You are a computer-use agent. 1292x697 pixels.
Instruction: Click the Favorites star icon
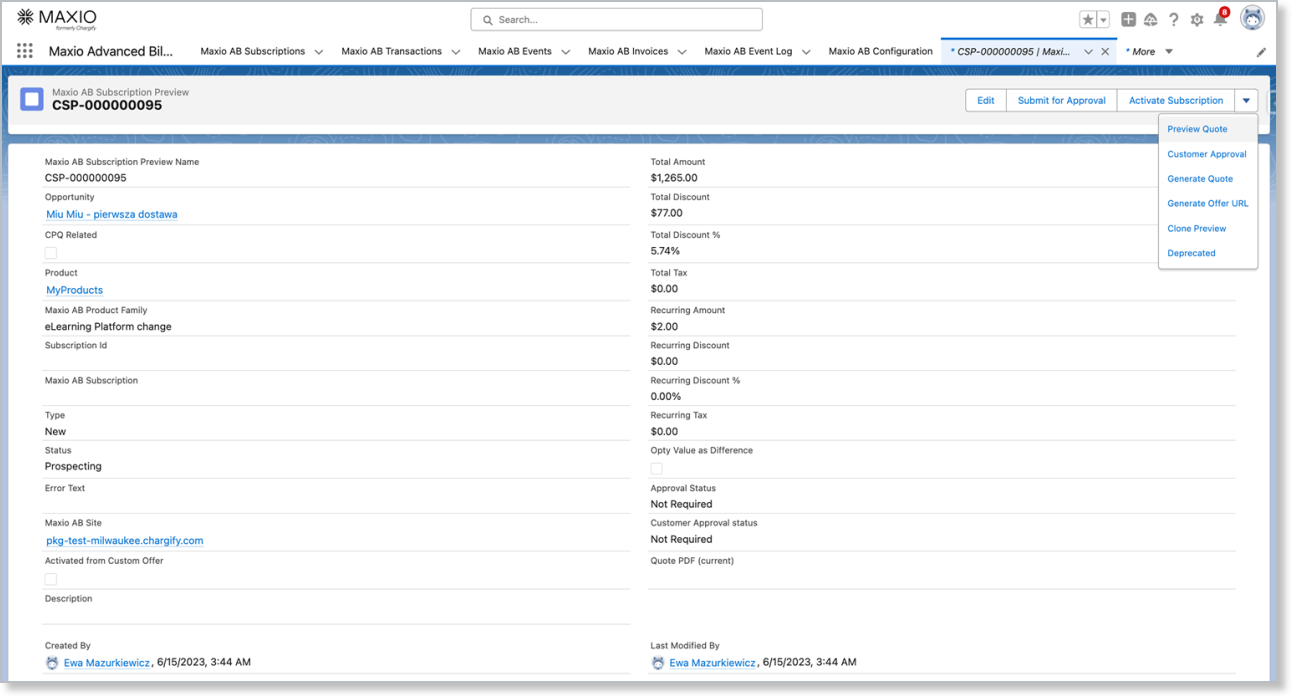[x=1088, y=20]
